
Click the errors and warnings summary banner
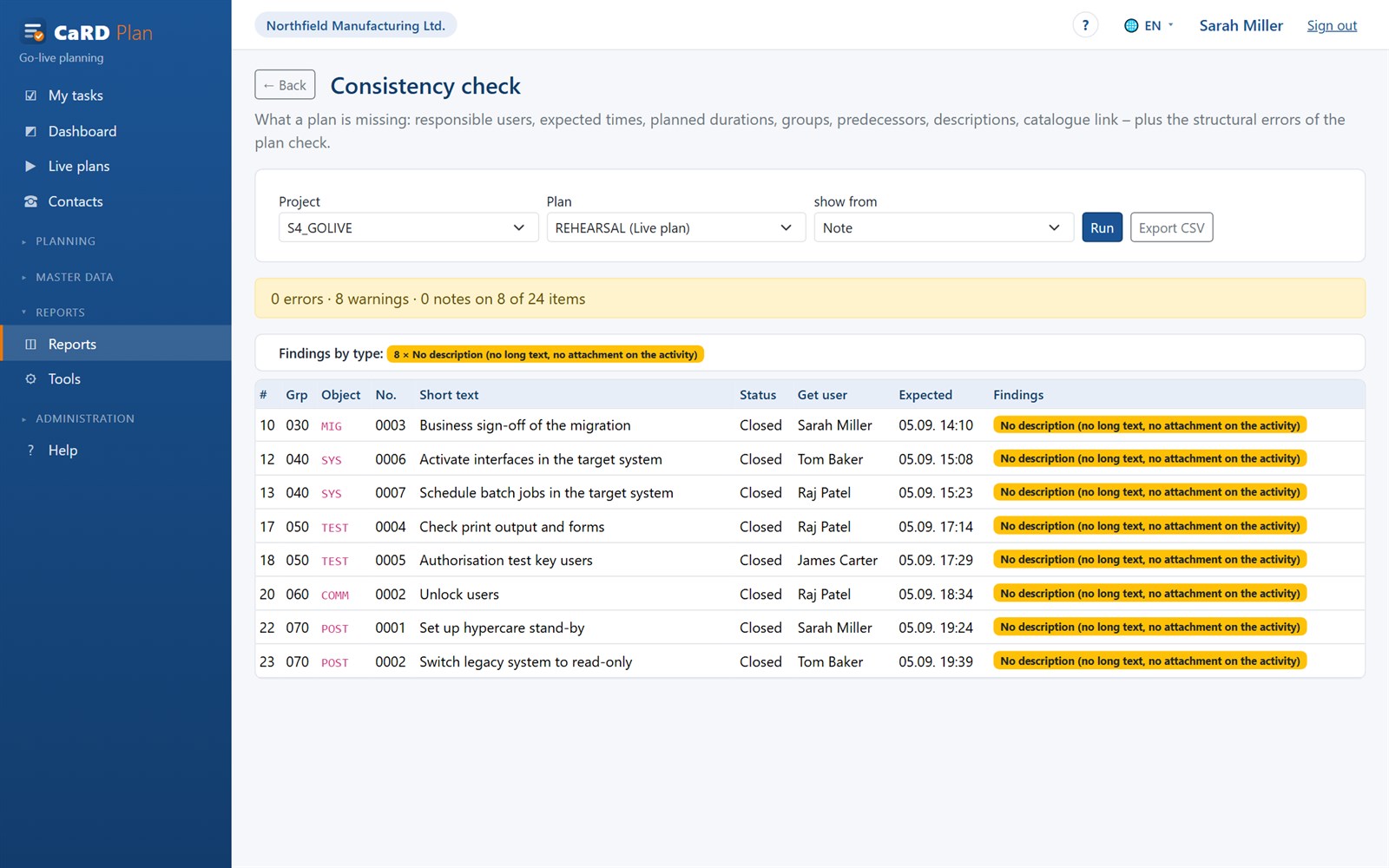(x=809, y=299)
